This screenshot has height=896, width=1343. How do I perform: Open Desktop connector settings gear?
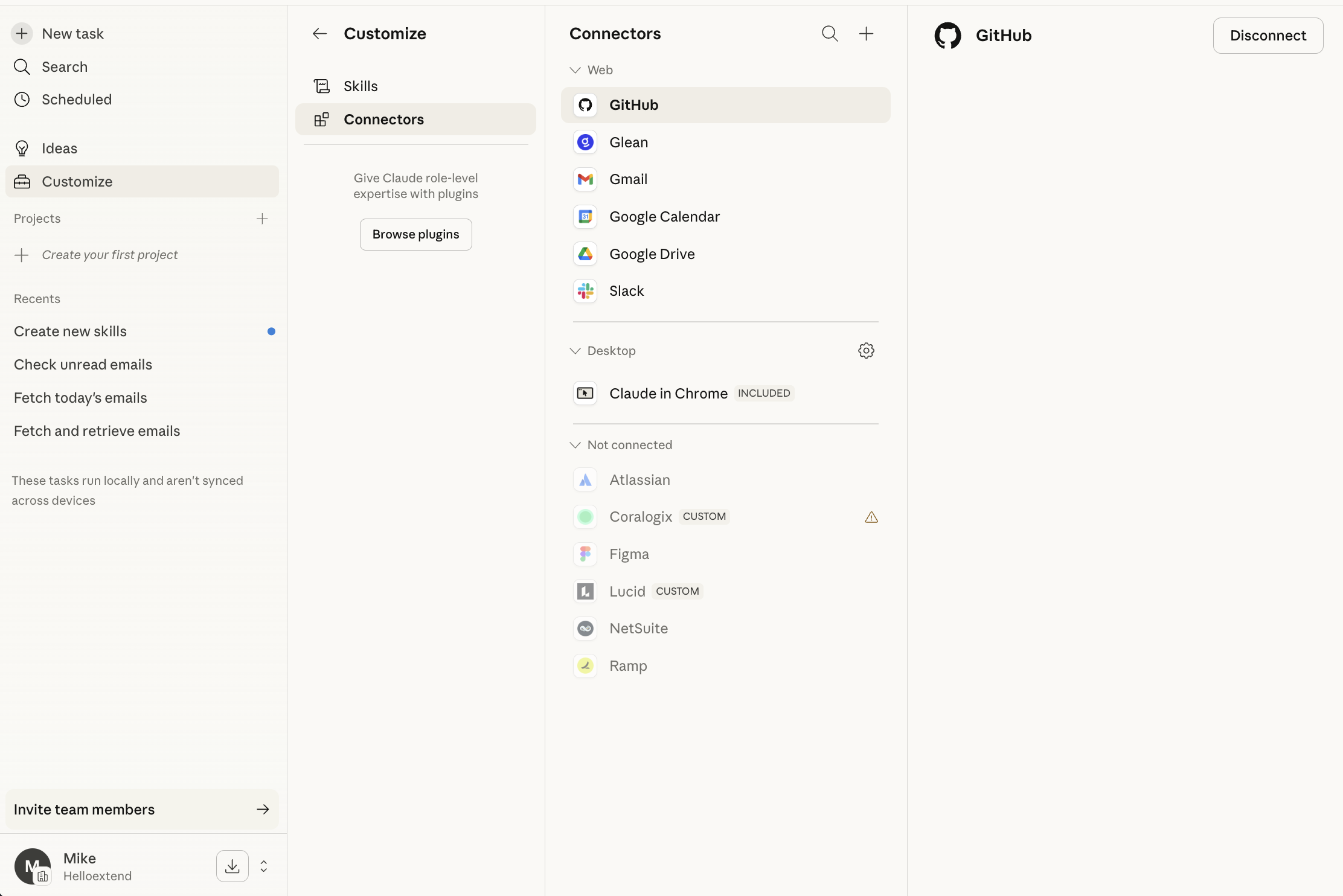[866, 351]
